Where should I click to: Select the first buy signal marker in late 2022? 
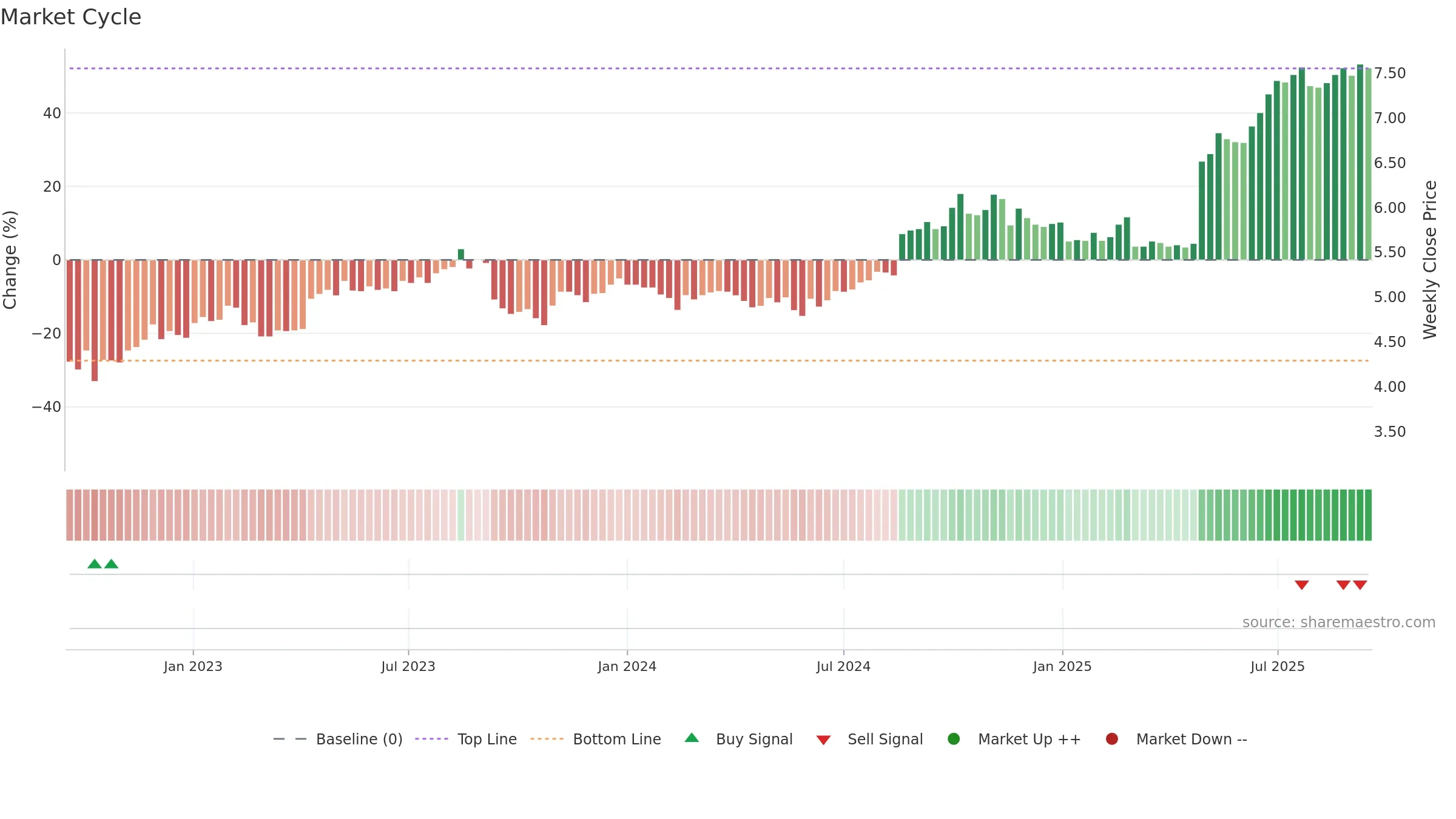point(95,564)
